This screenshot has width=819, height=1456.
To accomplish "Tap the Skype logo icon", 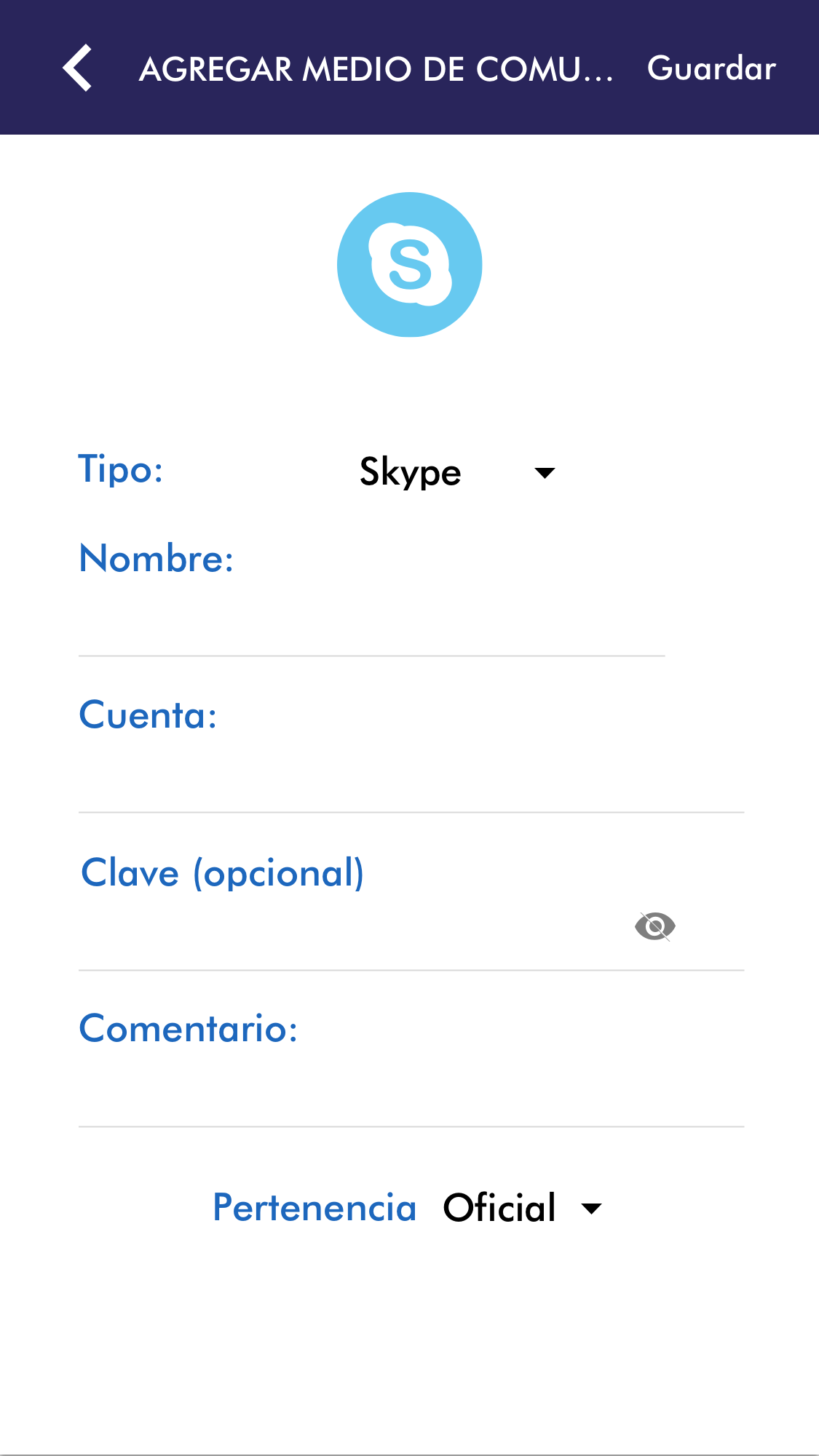I will point(409,264).
